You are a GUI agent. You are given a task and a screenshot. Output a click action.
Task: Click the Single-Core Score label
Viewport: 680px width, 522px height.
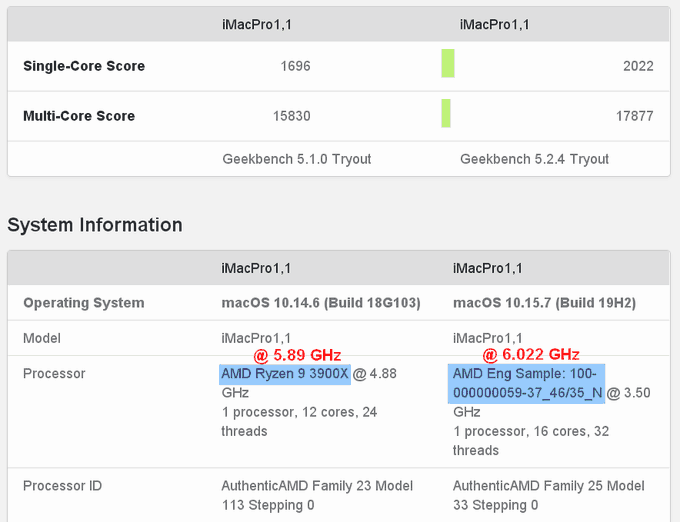tap(84, 66)
